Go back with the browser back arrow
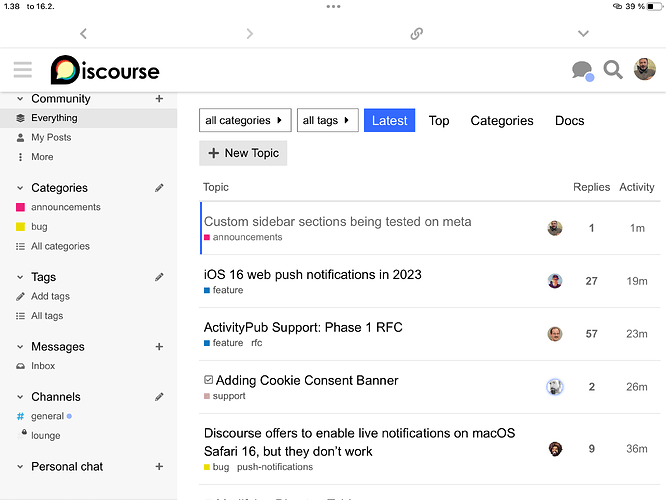Image resolution: width=666 pixels, height=500 pixels. [83, 34]
